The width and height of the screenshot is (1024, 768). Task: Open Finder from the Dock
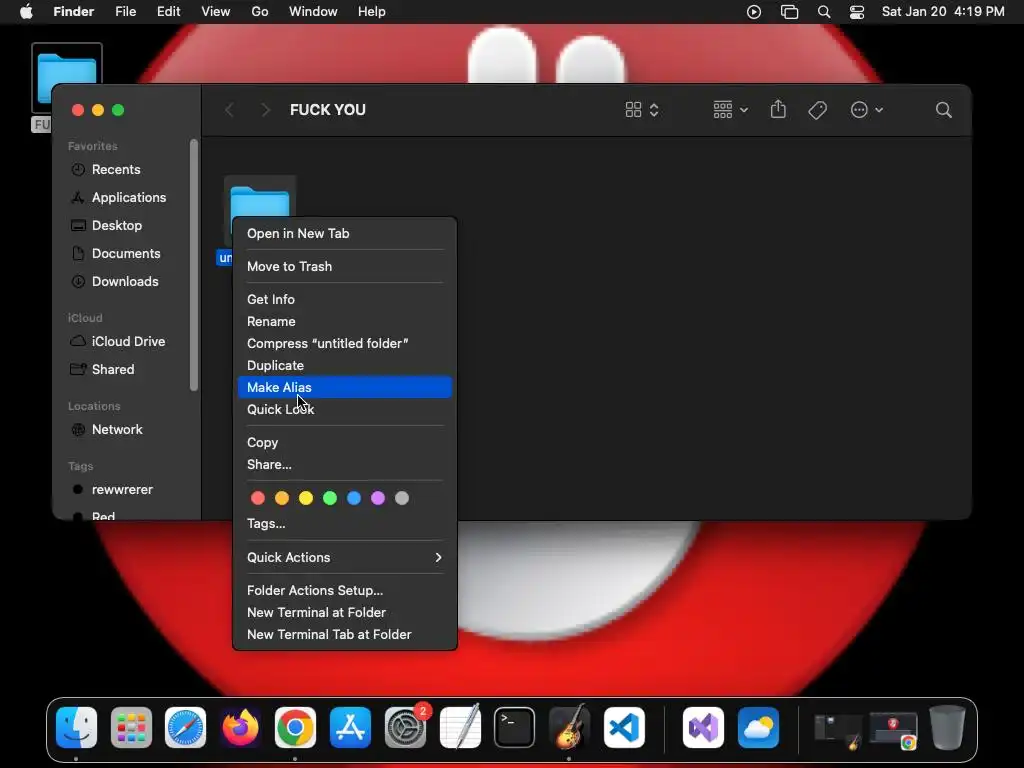point(76,728)
